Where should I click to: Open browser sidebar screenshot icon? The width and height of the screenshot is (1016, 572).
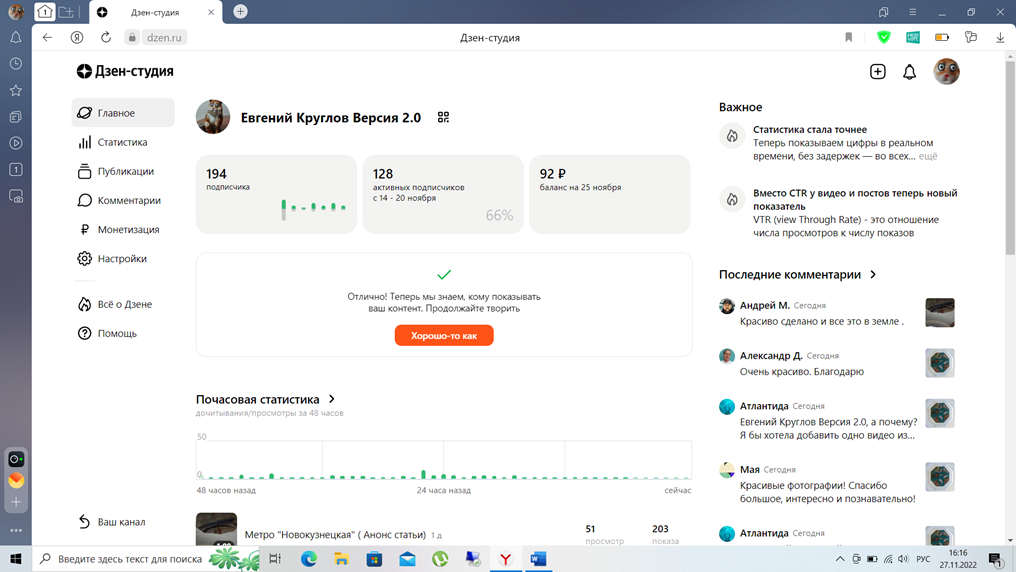[16, 196]
